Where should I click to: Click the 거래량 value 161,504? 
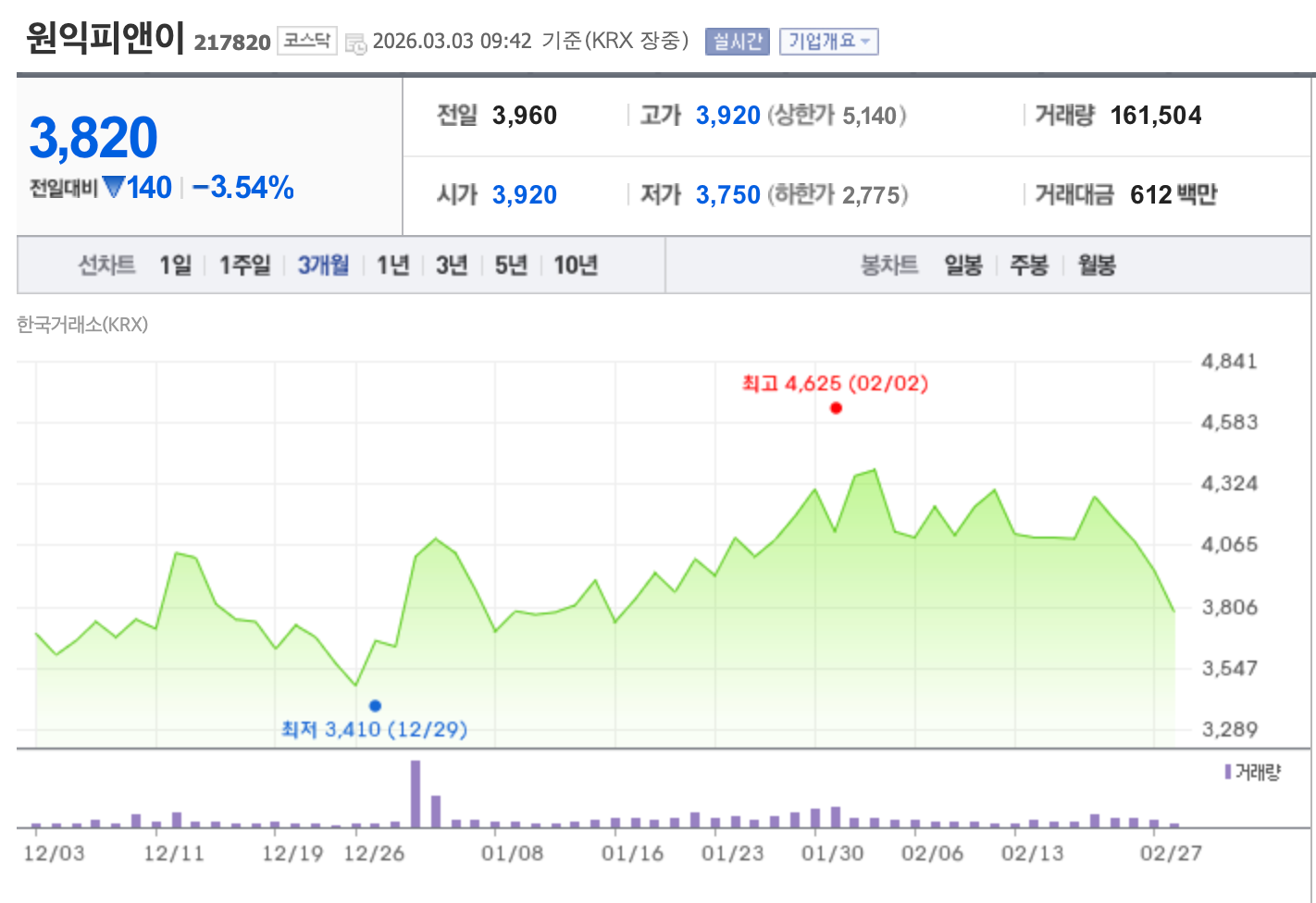(x=1156, y=116)
